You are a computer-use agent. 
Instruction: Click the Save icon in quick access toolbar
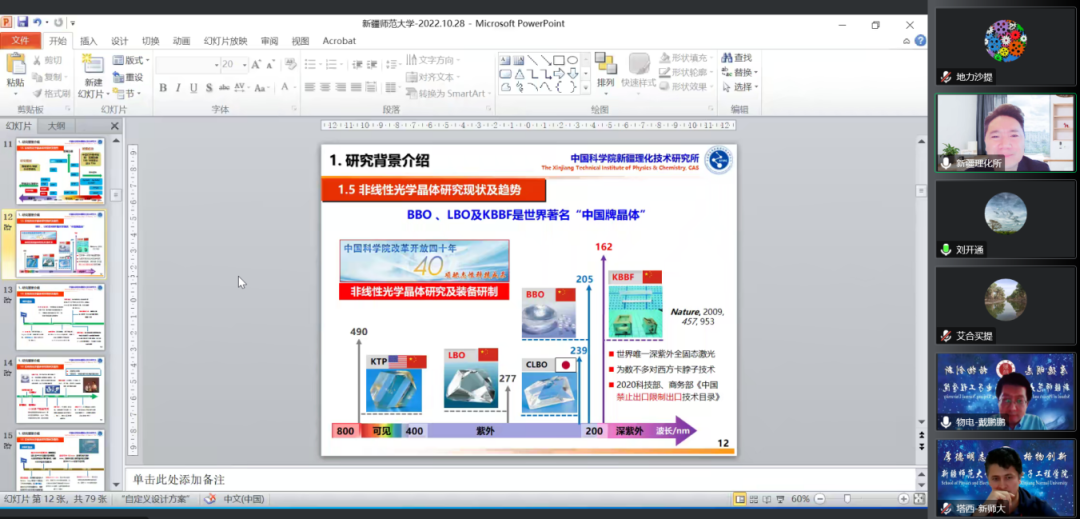pos(22,22)
